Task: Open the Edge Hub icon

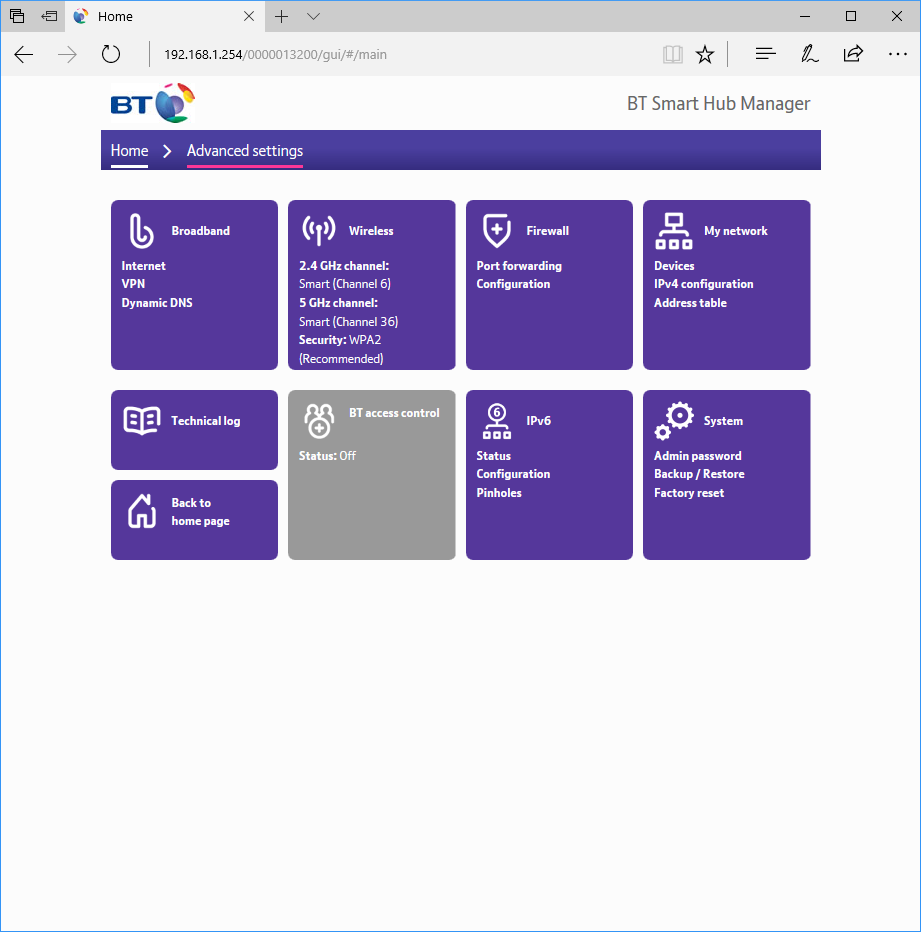Action: click(765, 54)
